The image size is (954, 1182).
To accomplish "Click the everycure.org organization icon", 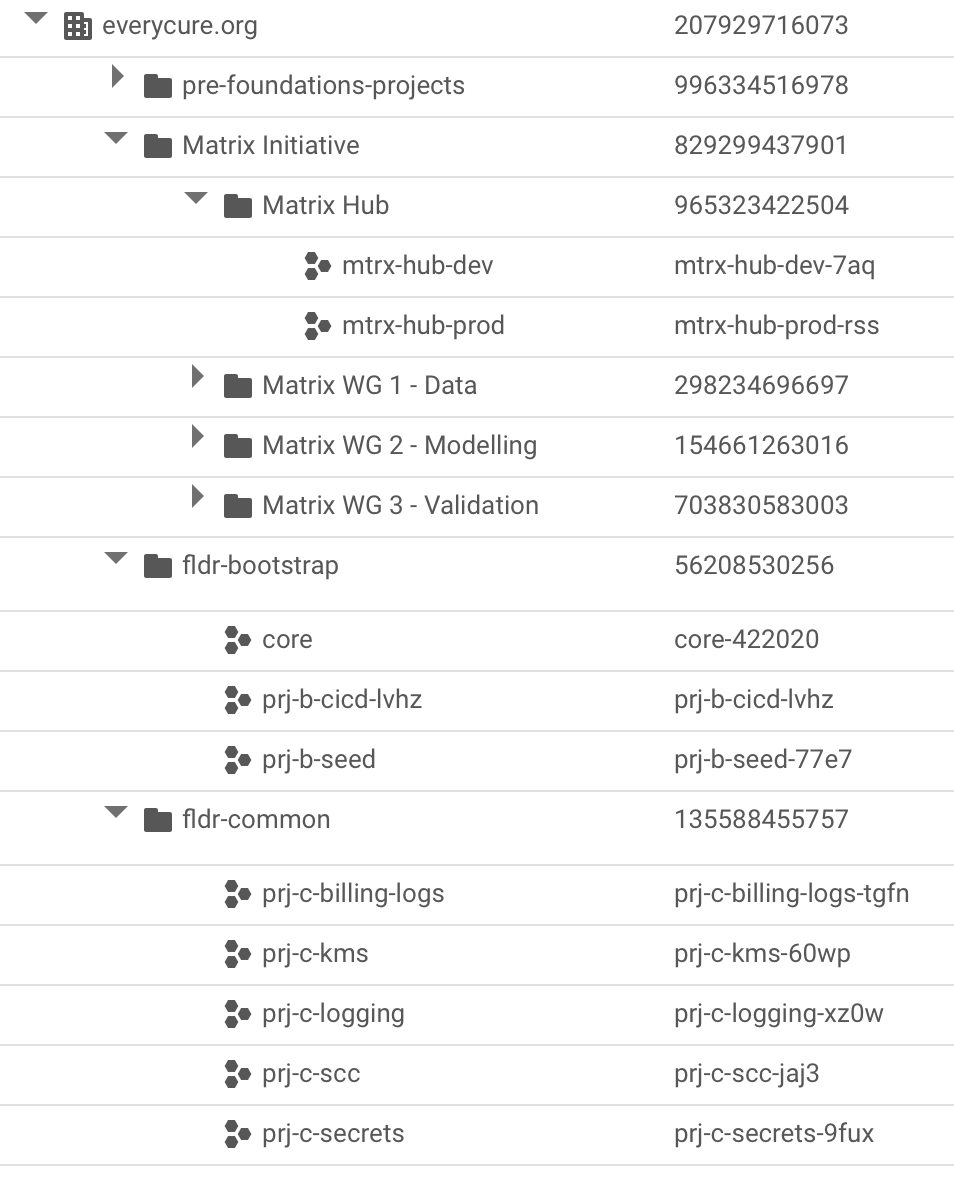I will [77, 26].
